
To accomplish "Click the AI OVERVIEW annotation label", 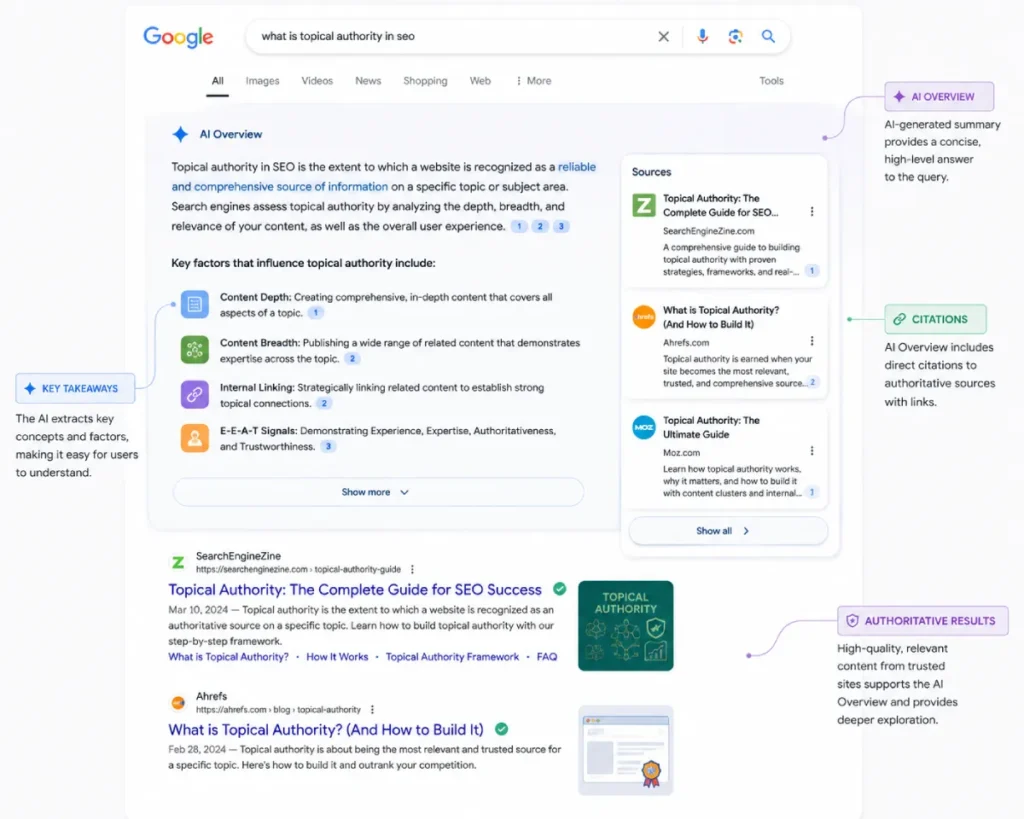I will click(939, 97).
